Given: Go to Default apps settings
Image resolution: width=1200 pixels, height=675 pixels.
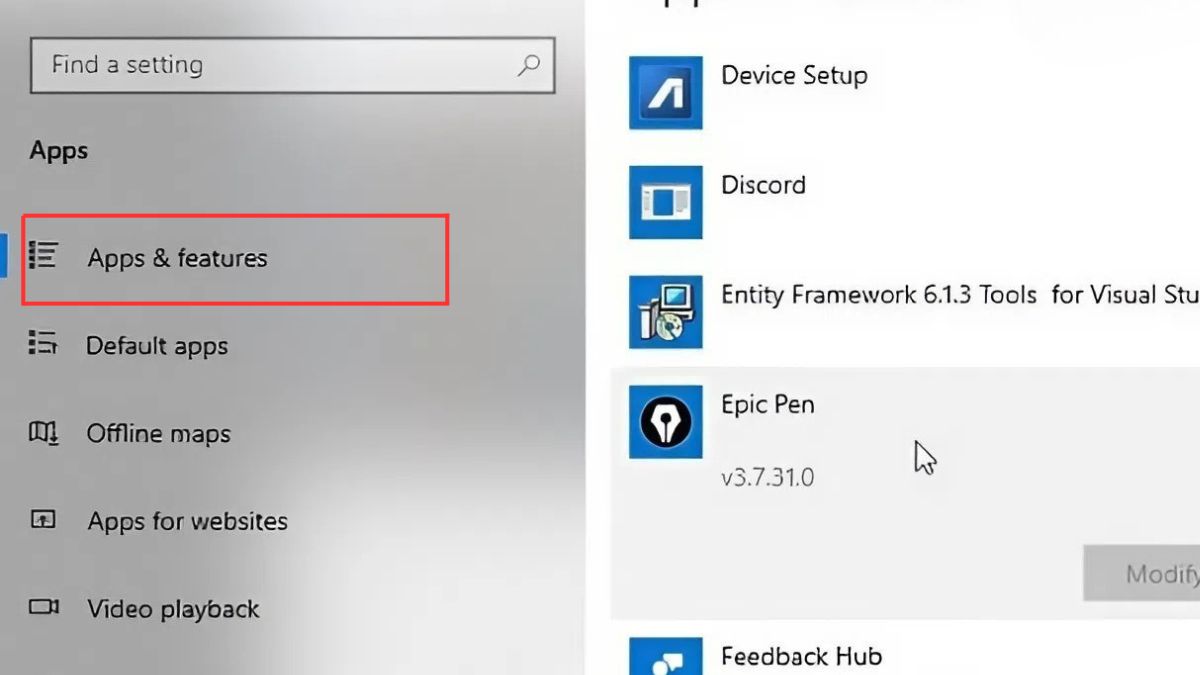Looking at the screenshot, I should click(157, 346).
